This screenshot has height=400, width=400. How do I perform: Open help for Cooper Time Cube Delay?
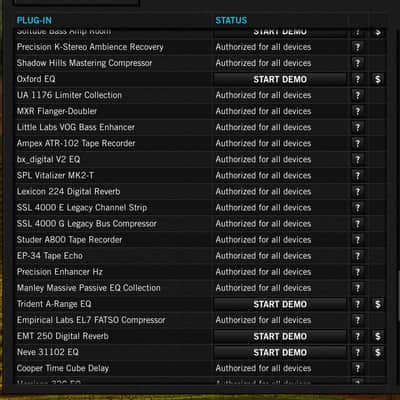(357, 368)
